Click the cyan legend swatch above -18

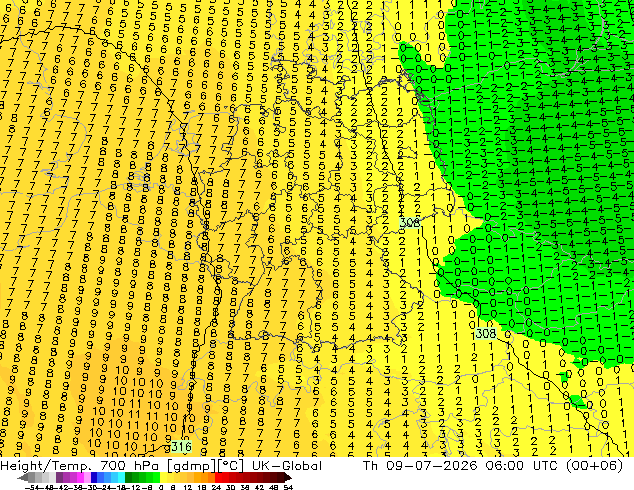pyautogui.click(x=122, y=478)
